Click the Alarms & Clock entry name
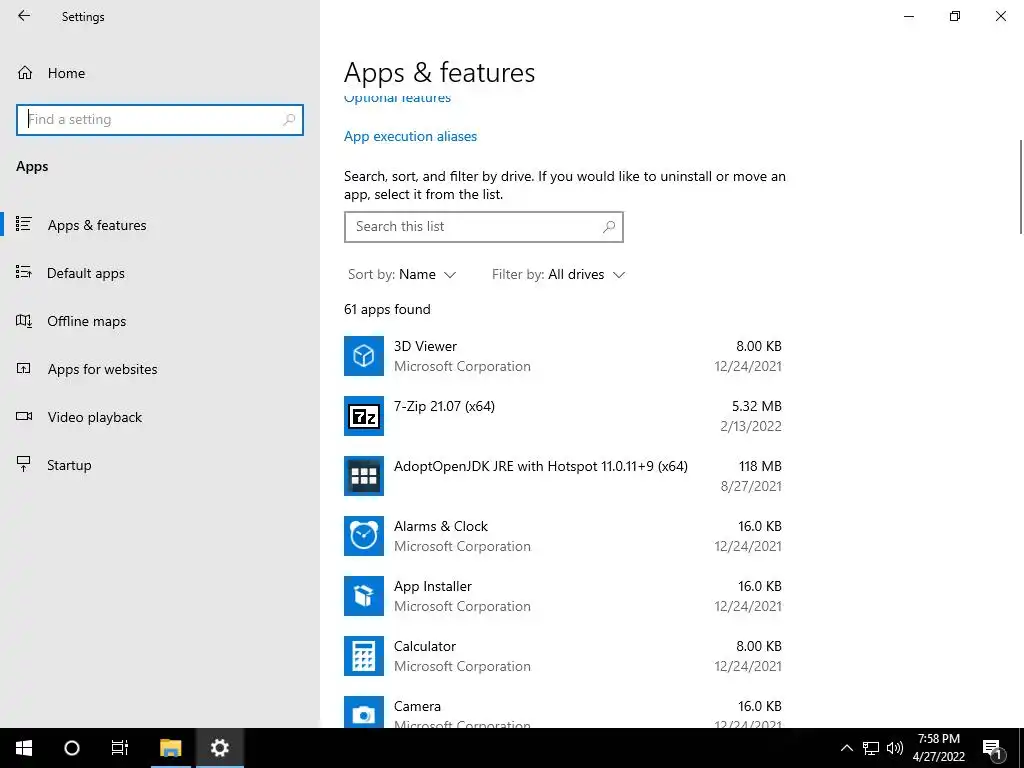 pyautogui.click(x=441, y=526)
